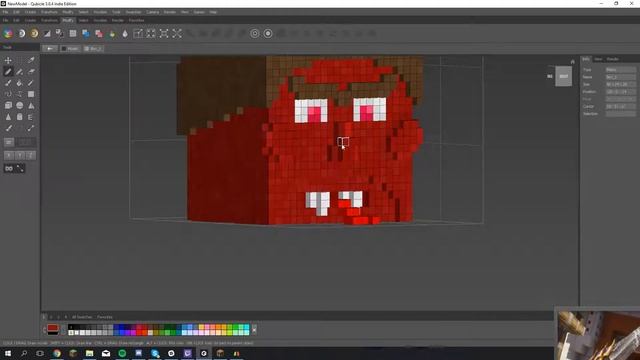The width and height of the screenshot is (640, 360).
Task: Select the Box primitive tool
Action: click(8, 106)
